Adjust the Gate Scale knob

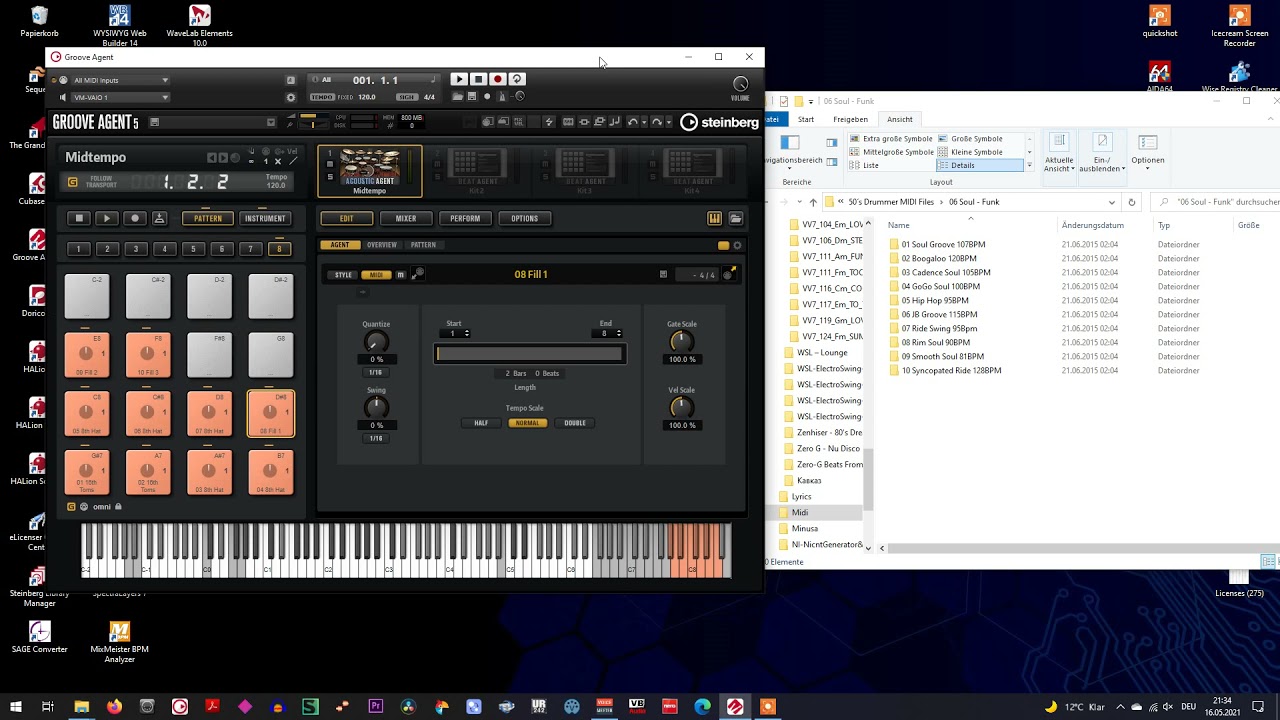(x=681, y=341)
